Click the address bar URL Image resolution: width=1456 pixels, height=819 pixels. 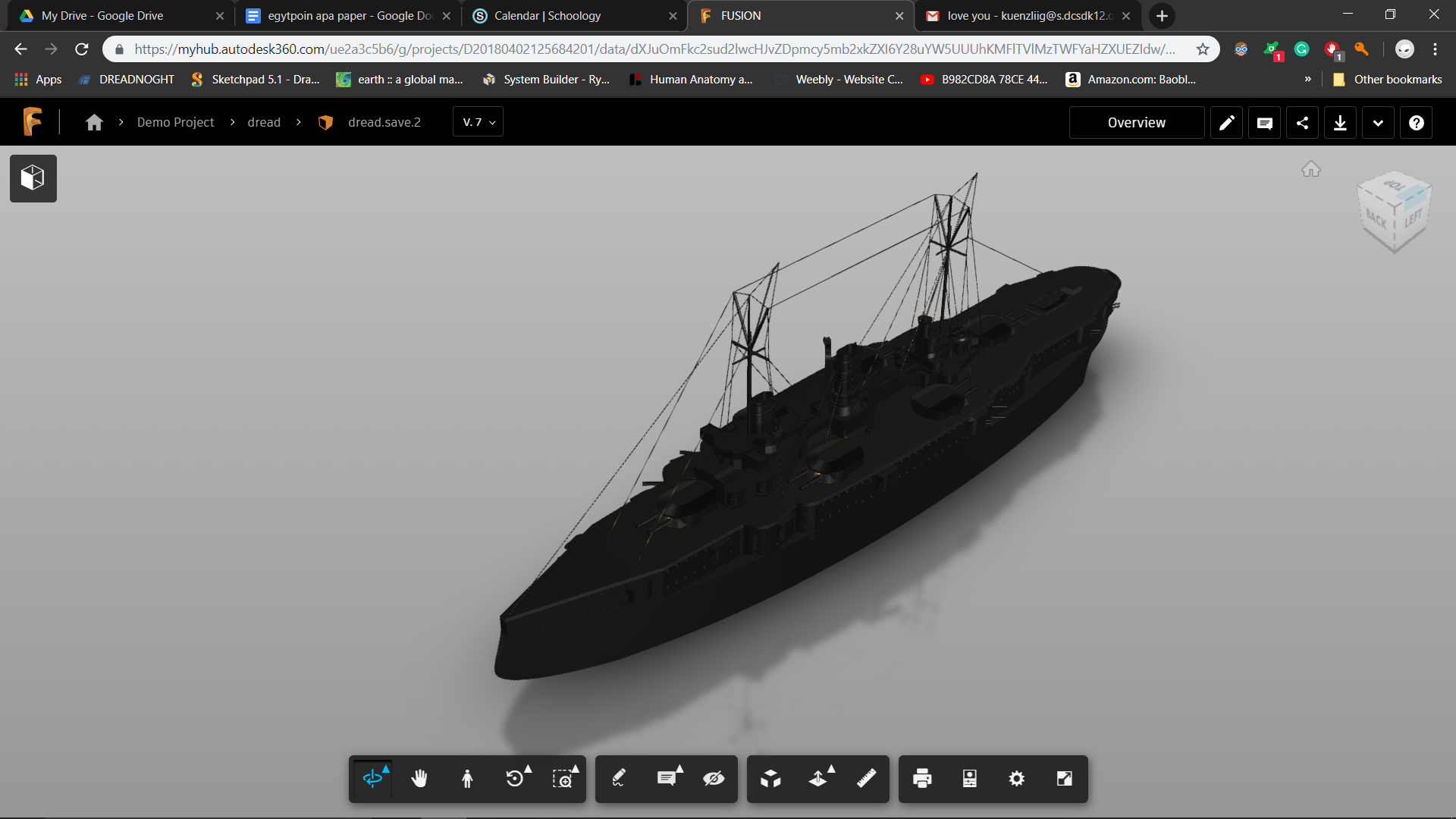(x=654, y=49)
